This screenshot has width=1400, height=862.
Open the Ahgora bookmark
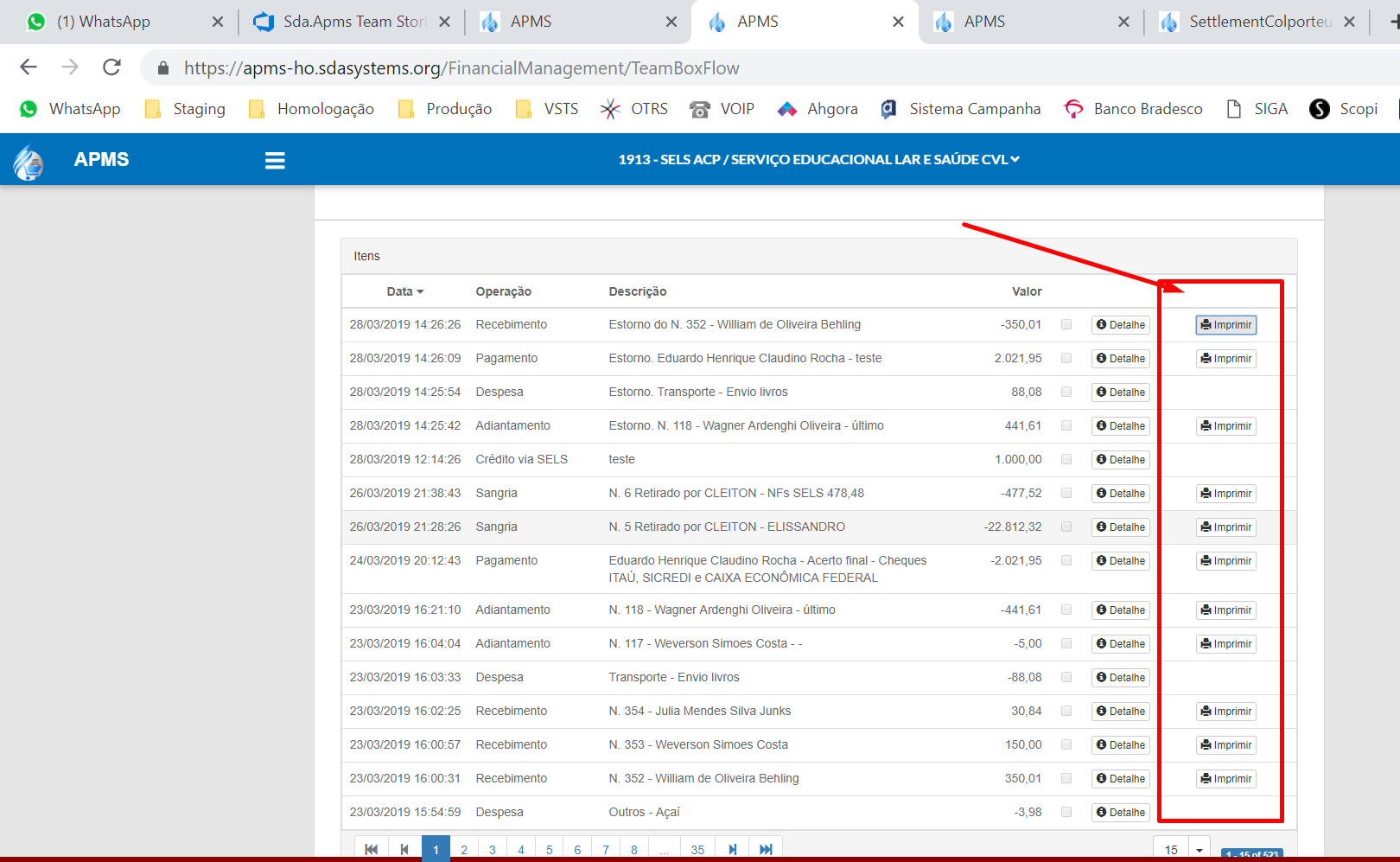click(x=818, y=109)
